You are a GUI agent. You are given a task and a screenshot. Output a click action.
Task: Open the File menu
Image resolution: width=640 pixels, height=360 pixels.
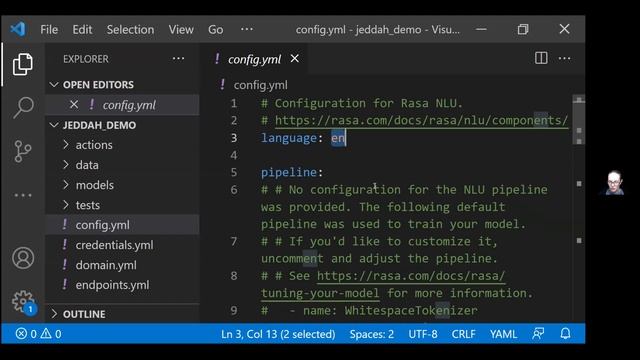click(x=49, y=29)
